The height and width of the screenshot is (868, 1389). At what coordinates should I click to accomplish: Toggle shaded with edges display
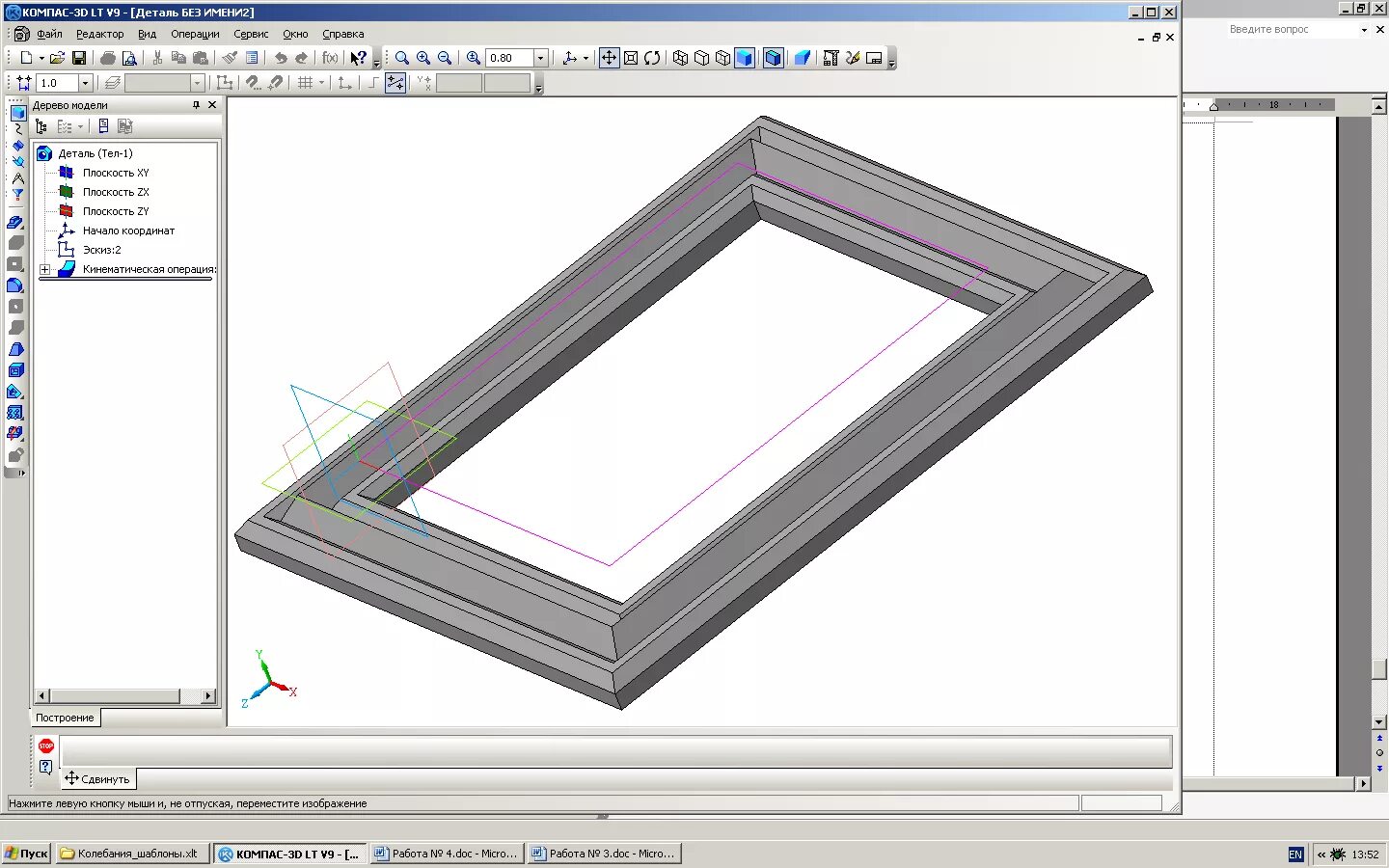pyautogui.click(x=773, y=58)
